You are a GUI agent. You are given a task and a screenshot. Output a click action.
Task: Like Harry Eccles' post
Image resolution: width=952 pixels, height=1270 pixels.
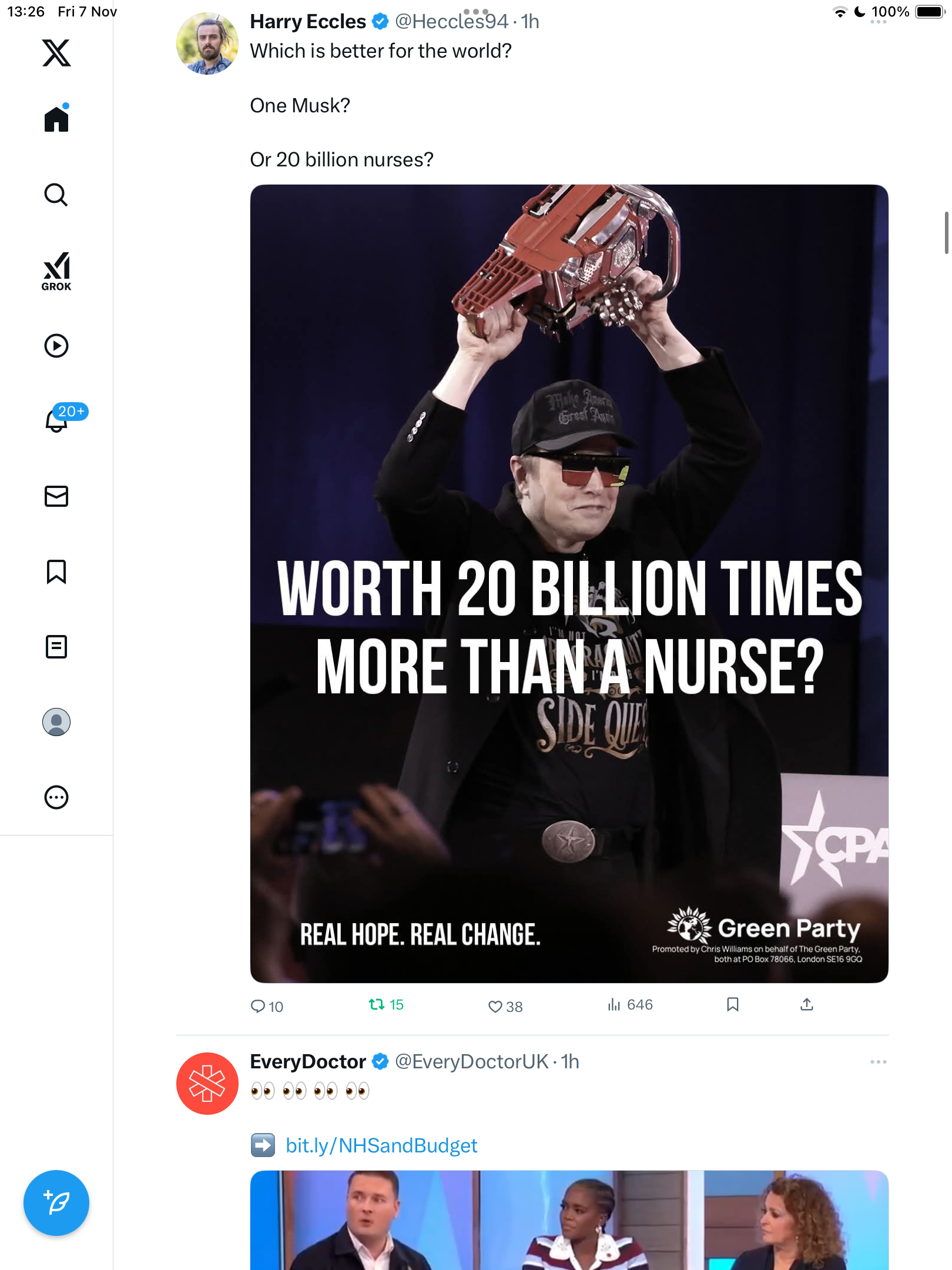pos(495,1006)
